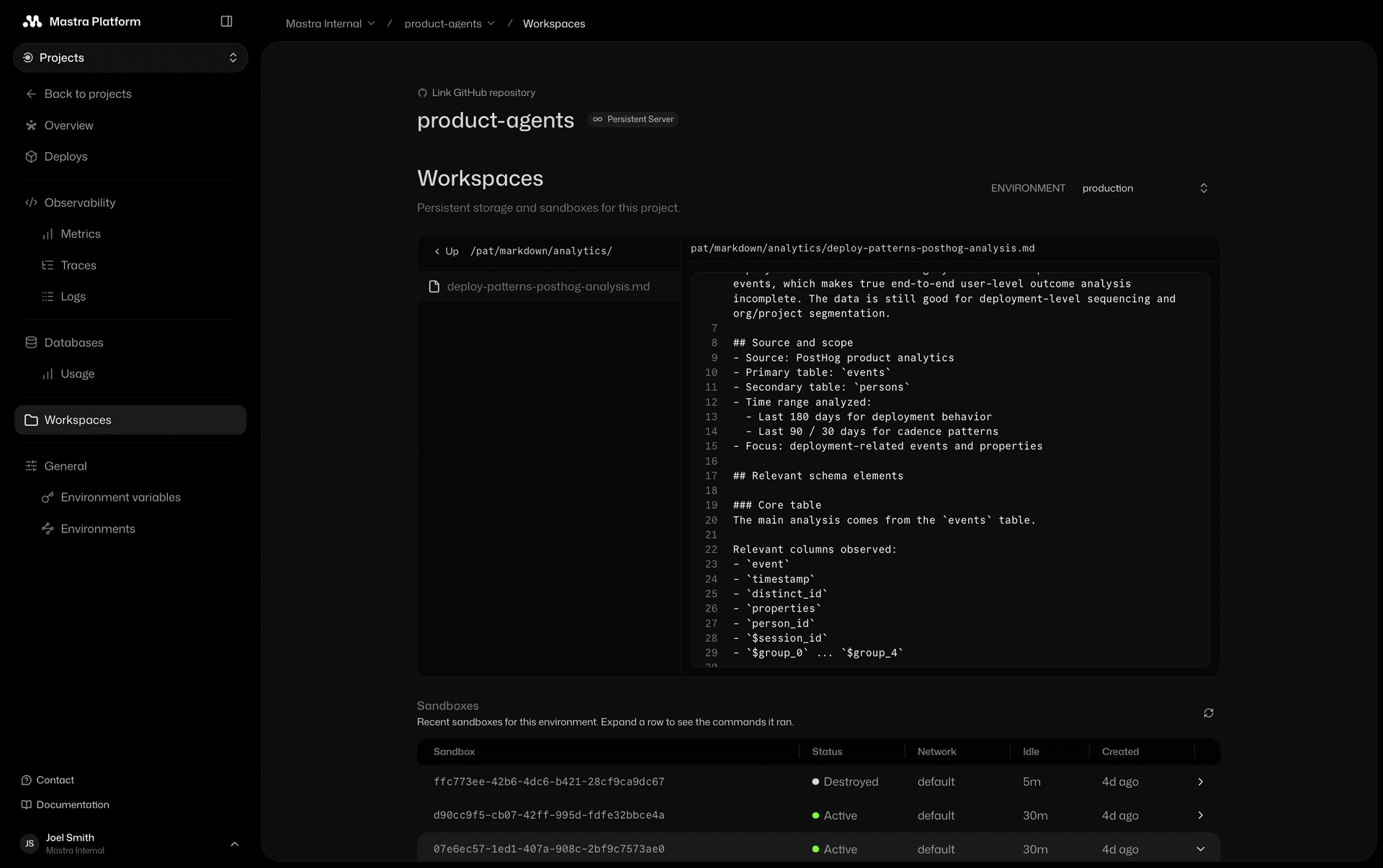Go back to projects
The height and width of the screenshot is (868, 1383).
click(87, 94)
